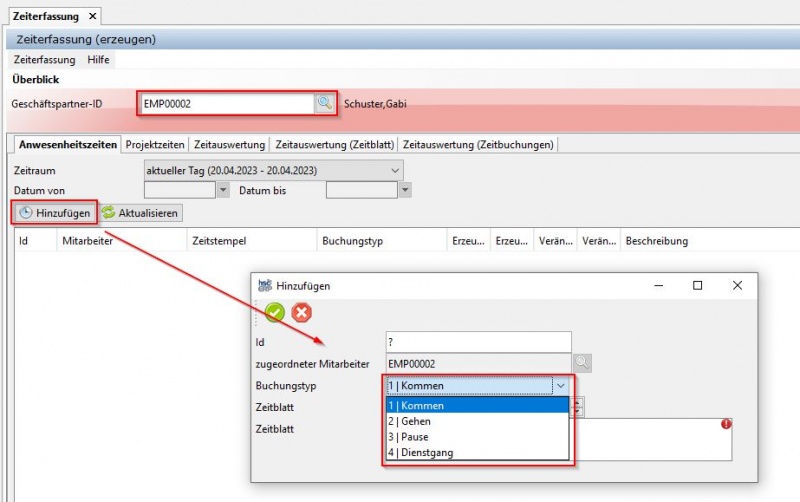The image size is (800, 502).
Task: Switch to Zeitauswertung (Zeitblatt) tab
Action: 334,144
